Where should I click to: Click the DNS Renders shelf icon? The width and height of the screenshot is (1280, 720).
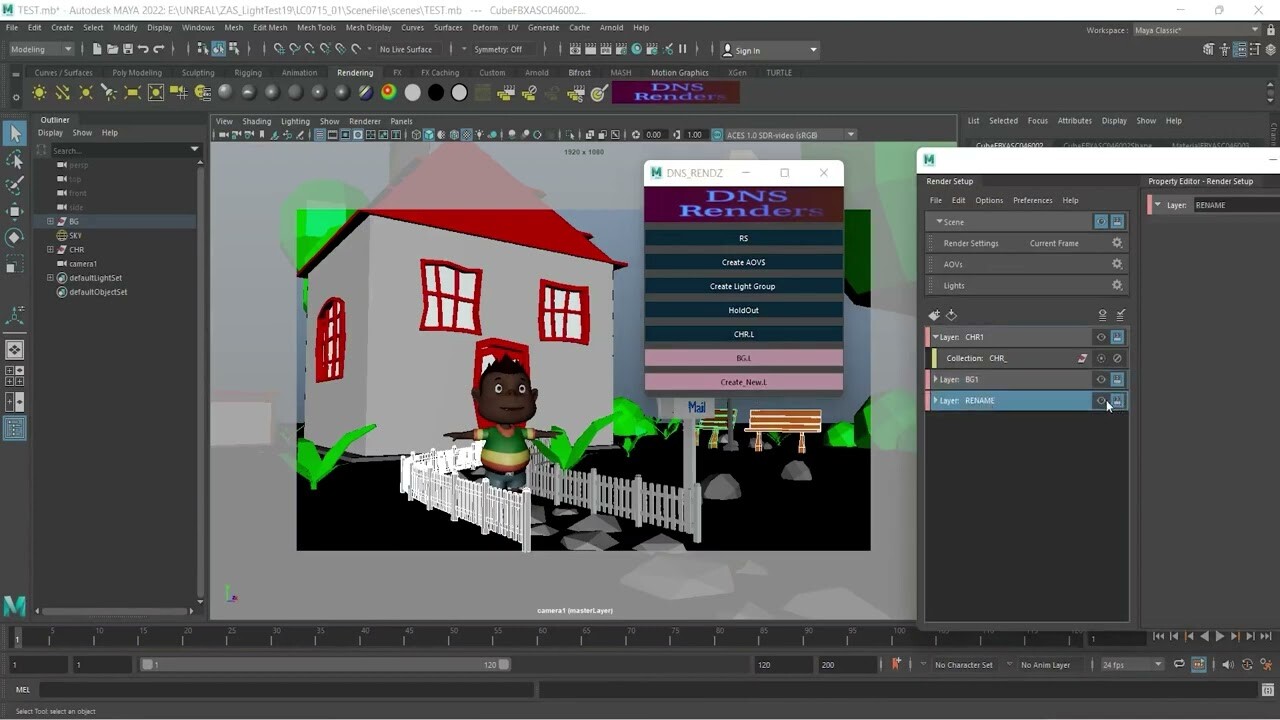point(676,93)
